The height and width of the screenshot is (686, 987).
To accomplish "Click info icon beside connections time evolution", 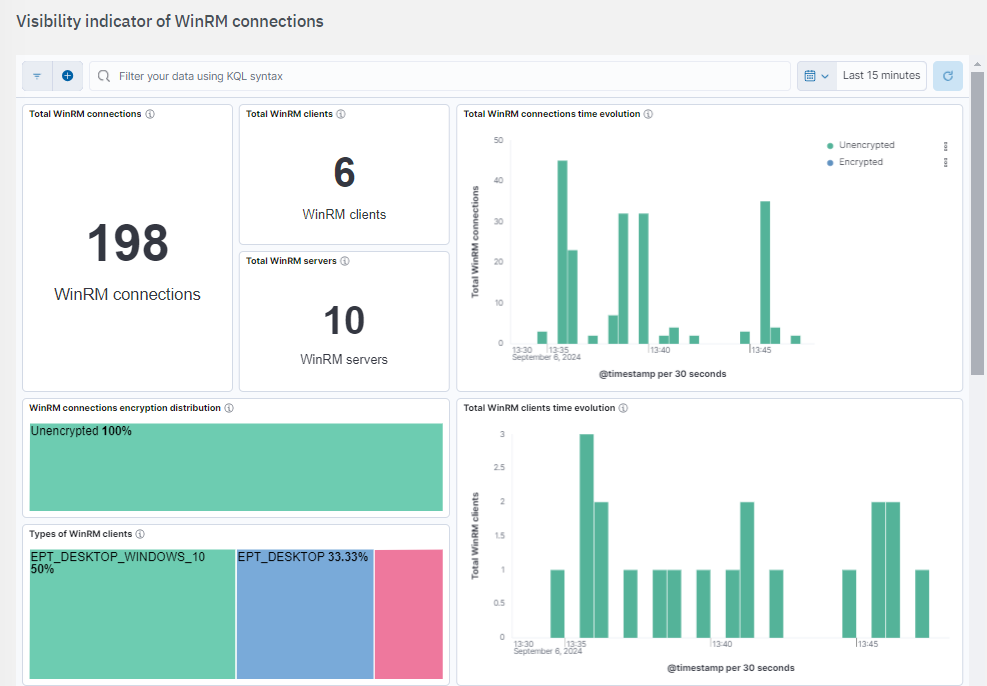I will point(648,114).
